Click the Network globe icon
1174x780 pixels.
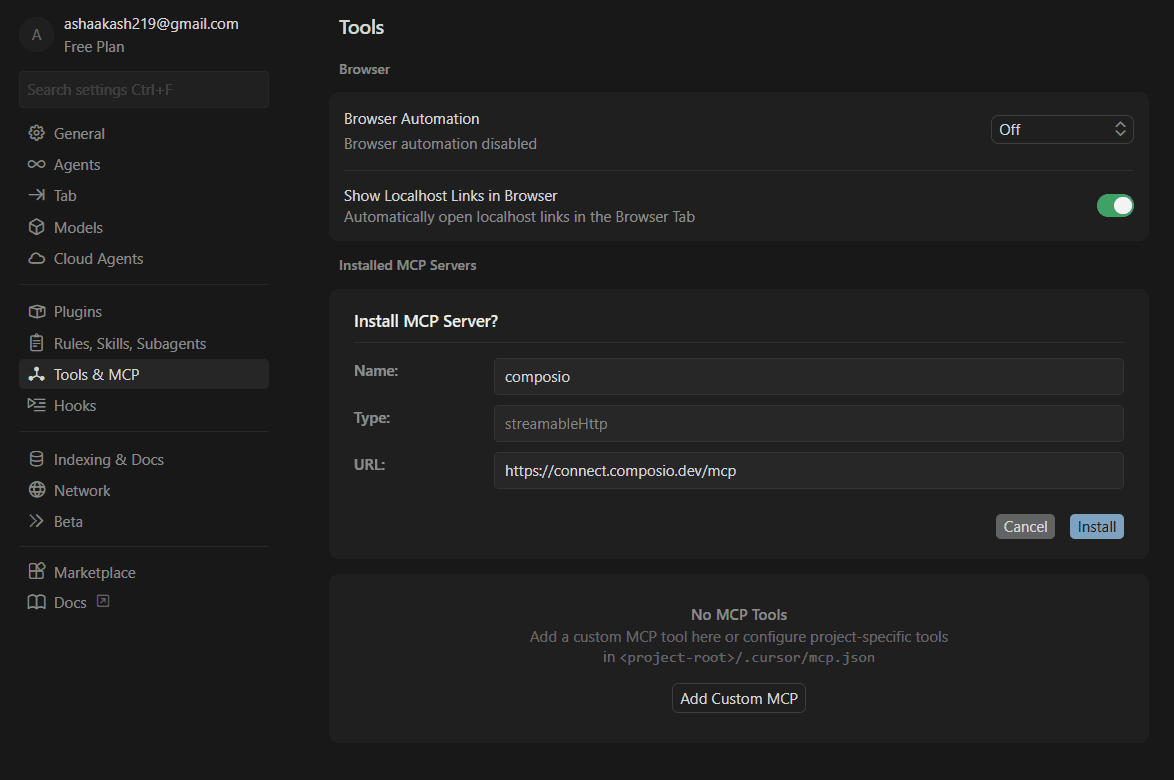coord(37,490)
